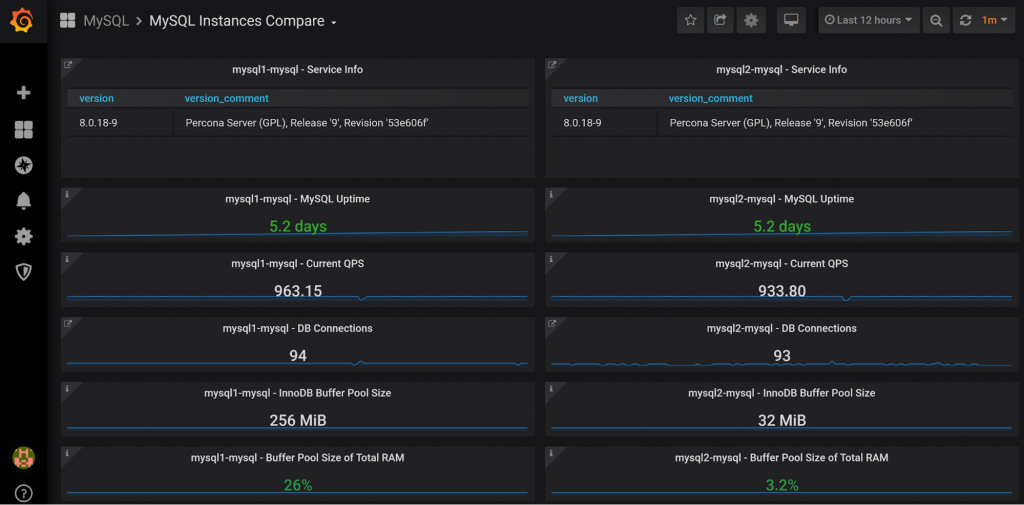This screenshot has height=505, width=1024.
Task: Open the Last 12 hours time picker
Action: pyautogui.click(x=868, y=21)
